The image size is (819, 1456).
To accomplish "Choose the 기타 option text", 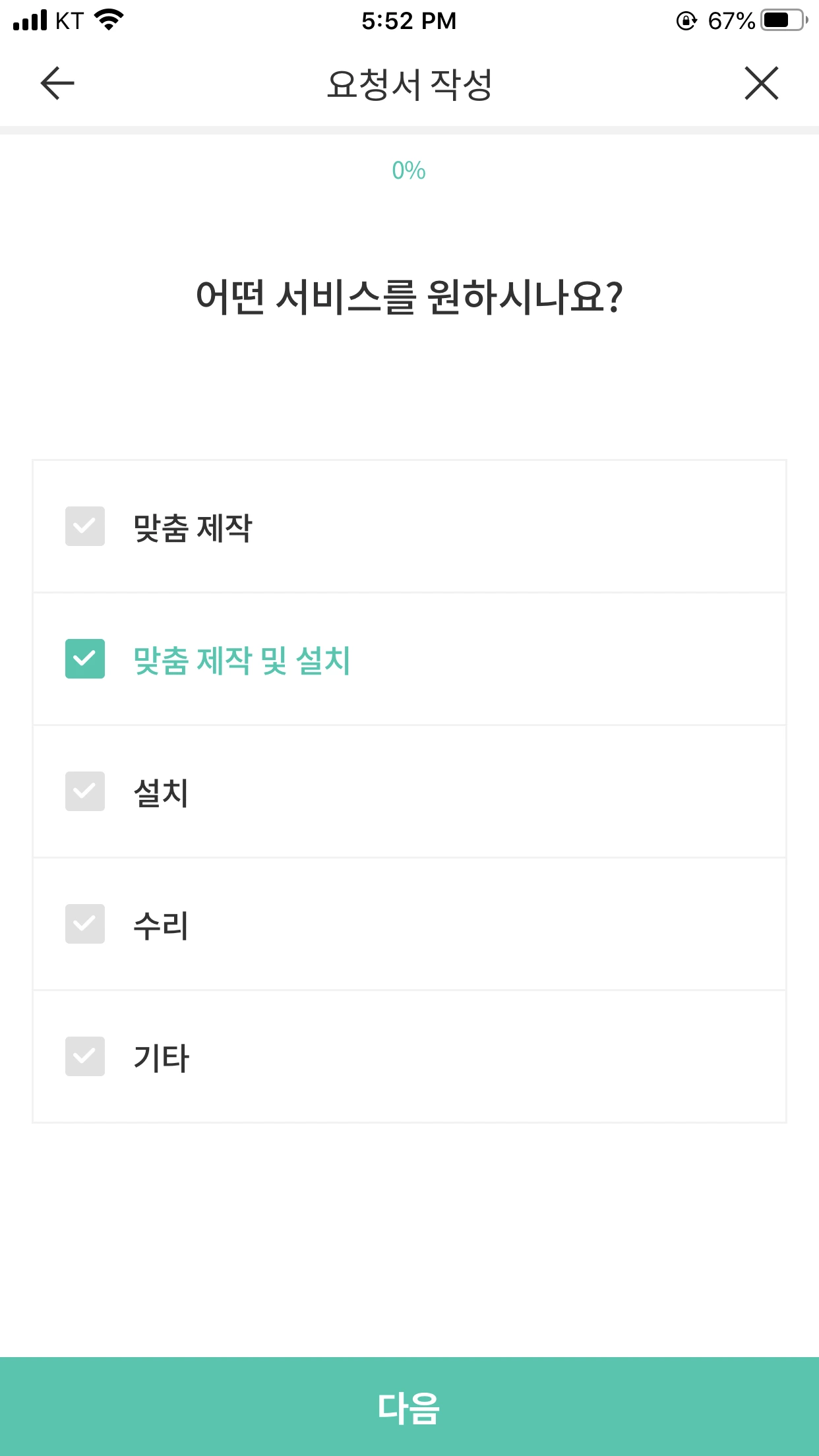I will point(161,1058).
